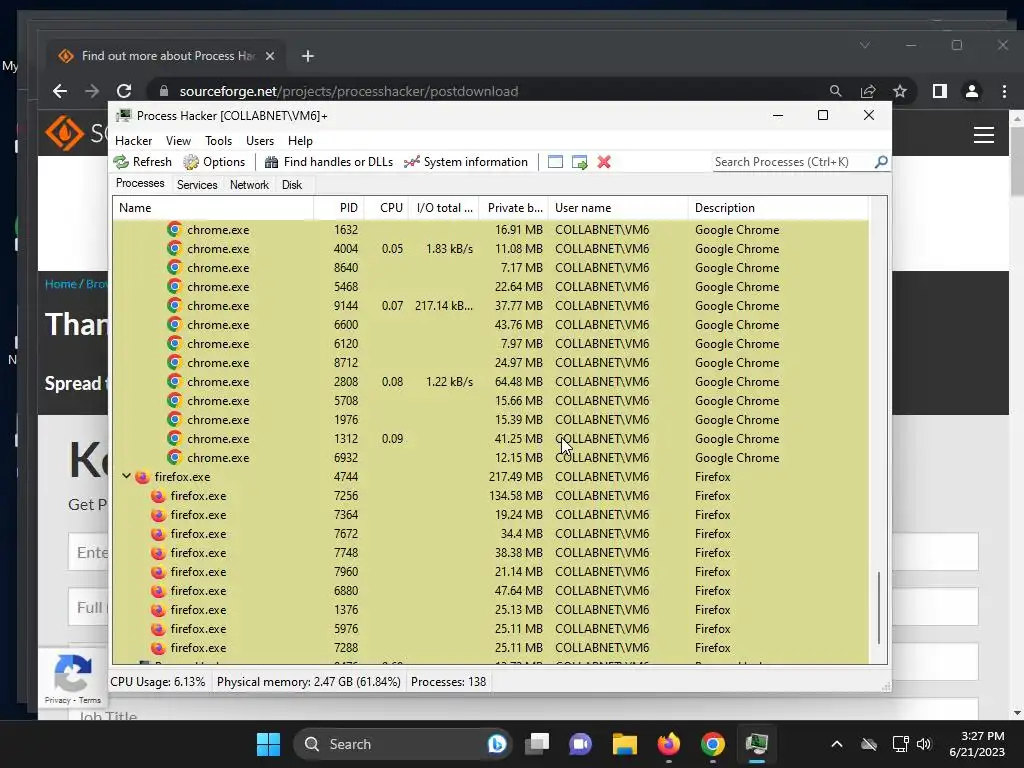Switch to the Network tab
1024x768 pixels.
point(249,185)
